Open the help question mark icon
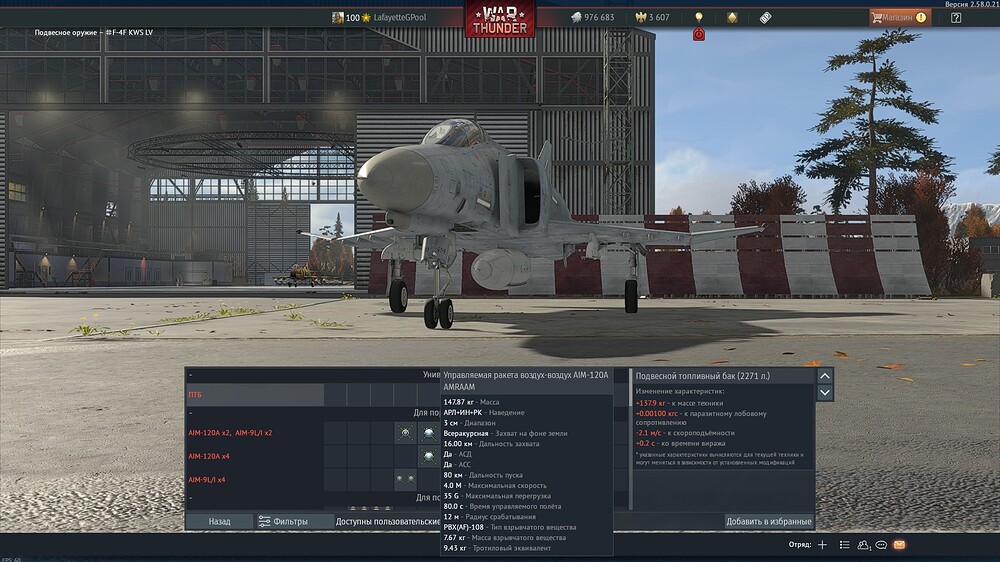The image size is (1000, 562). point(956,18)
